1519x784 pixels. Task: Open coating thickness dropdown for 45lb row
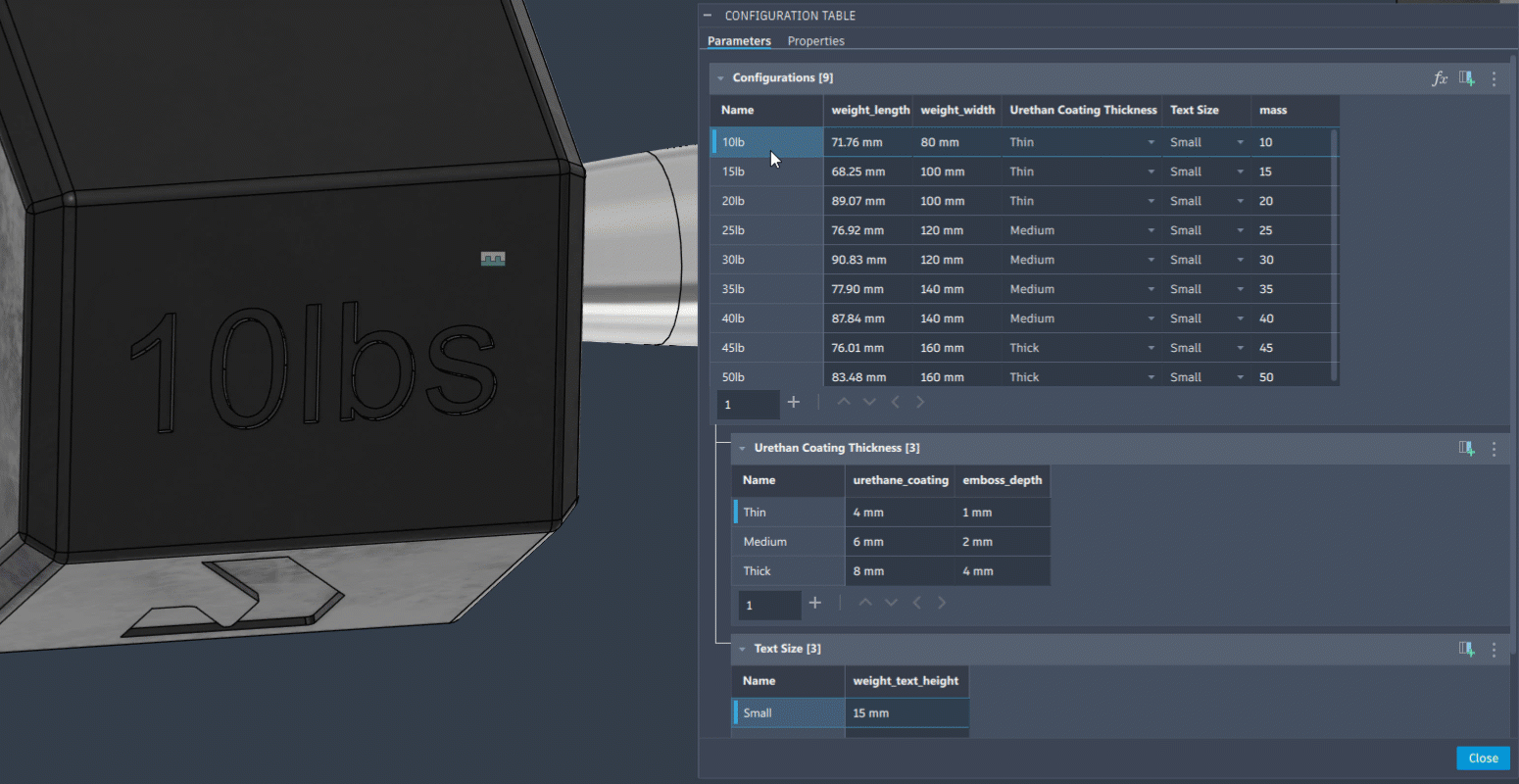pyautogui.click(x=1151, y=349)
